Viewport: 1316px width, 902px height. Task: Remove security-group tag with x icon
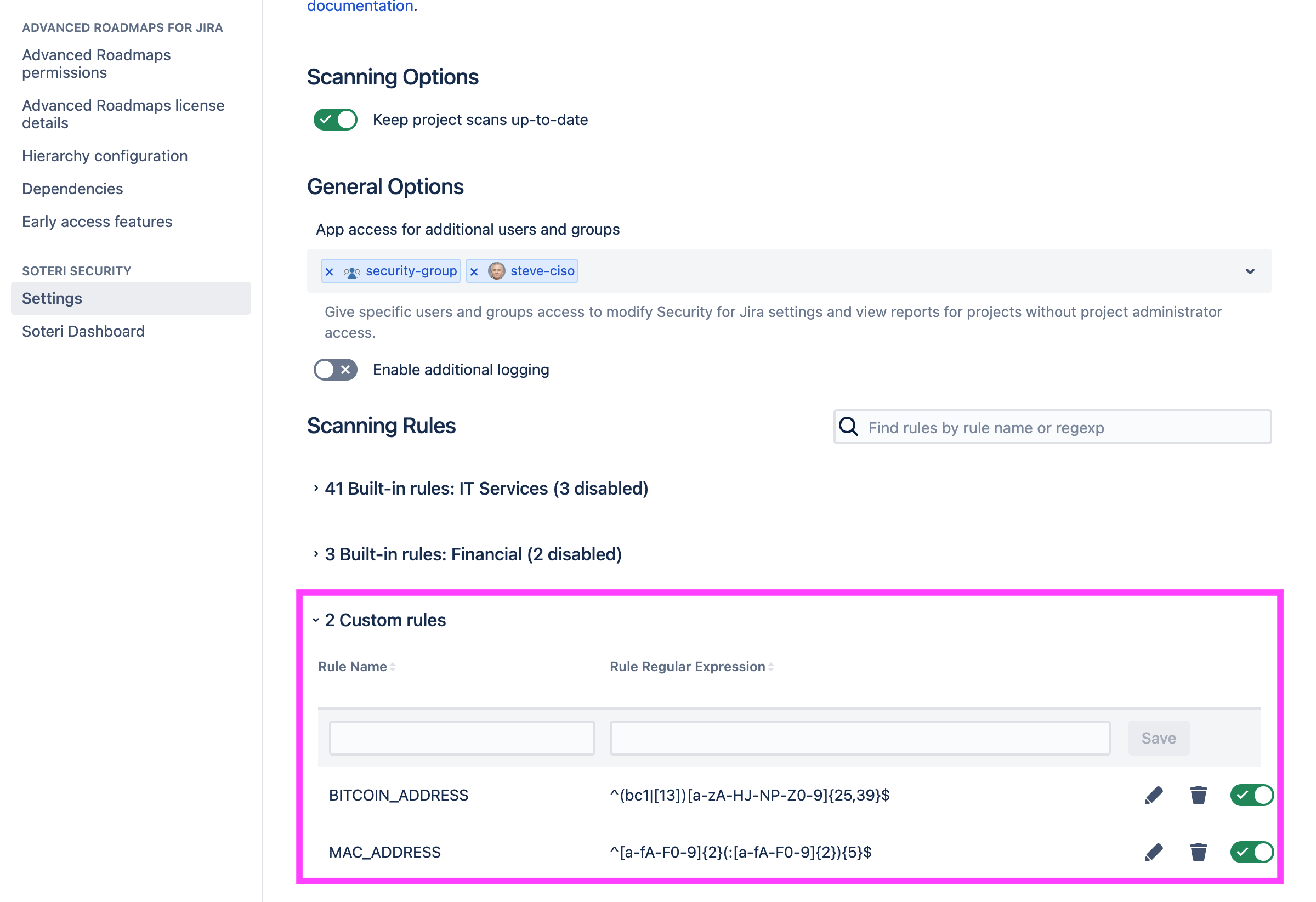tap(330, 271)
